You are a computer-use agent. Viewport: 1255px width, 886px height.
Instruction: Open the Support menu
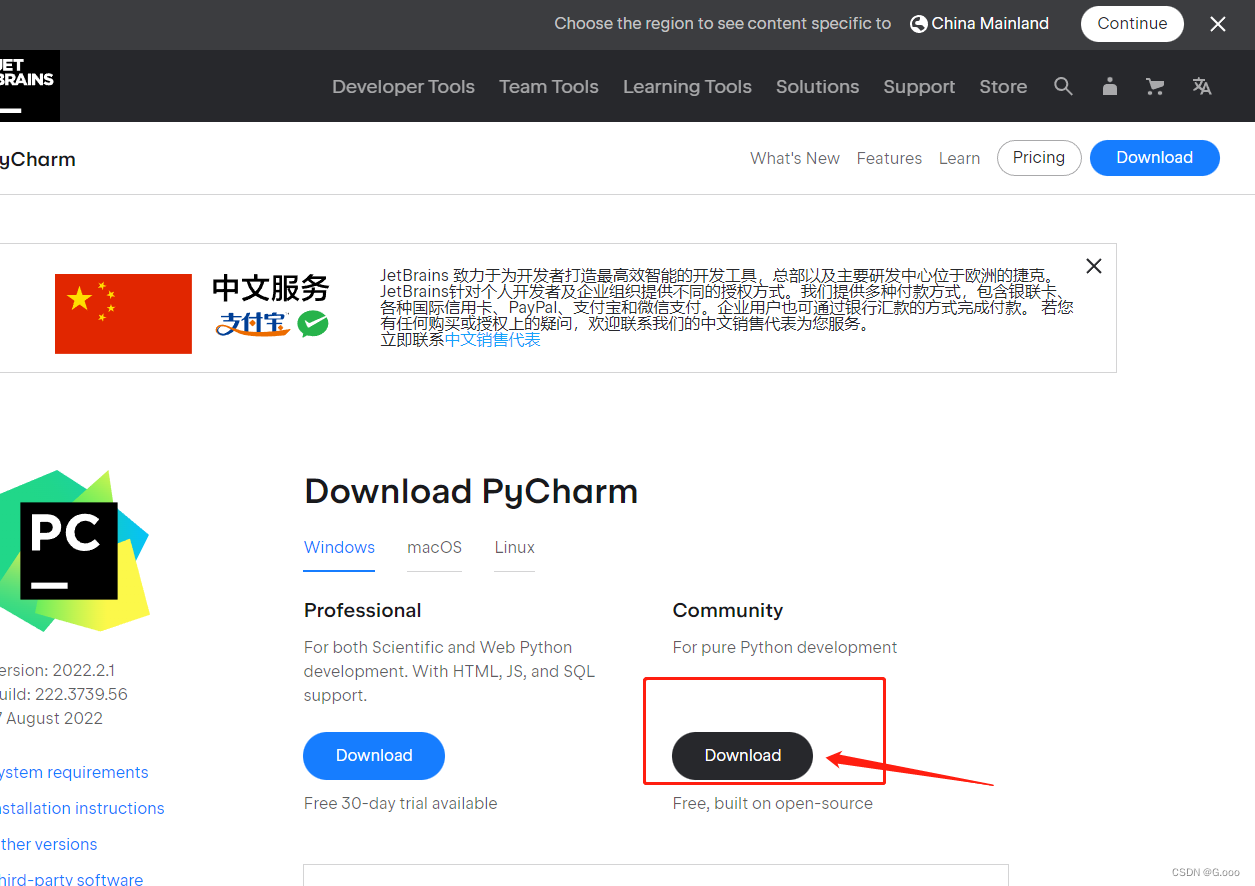pyautogui.click(x=919, y=86)
